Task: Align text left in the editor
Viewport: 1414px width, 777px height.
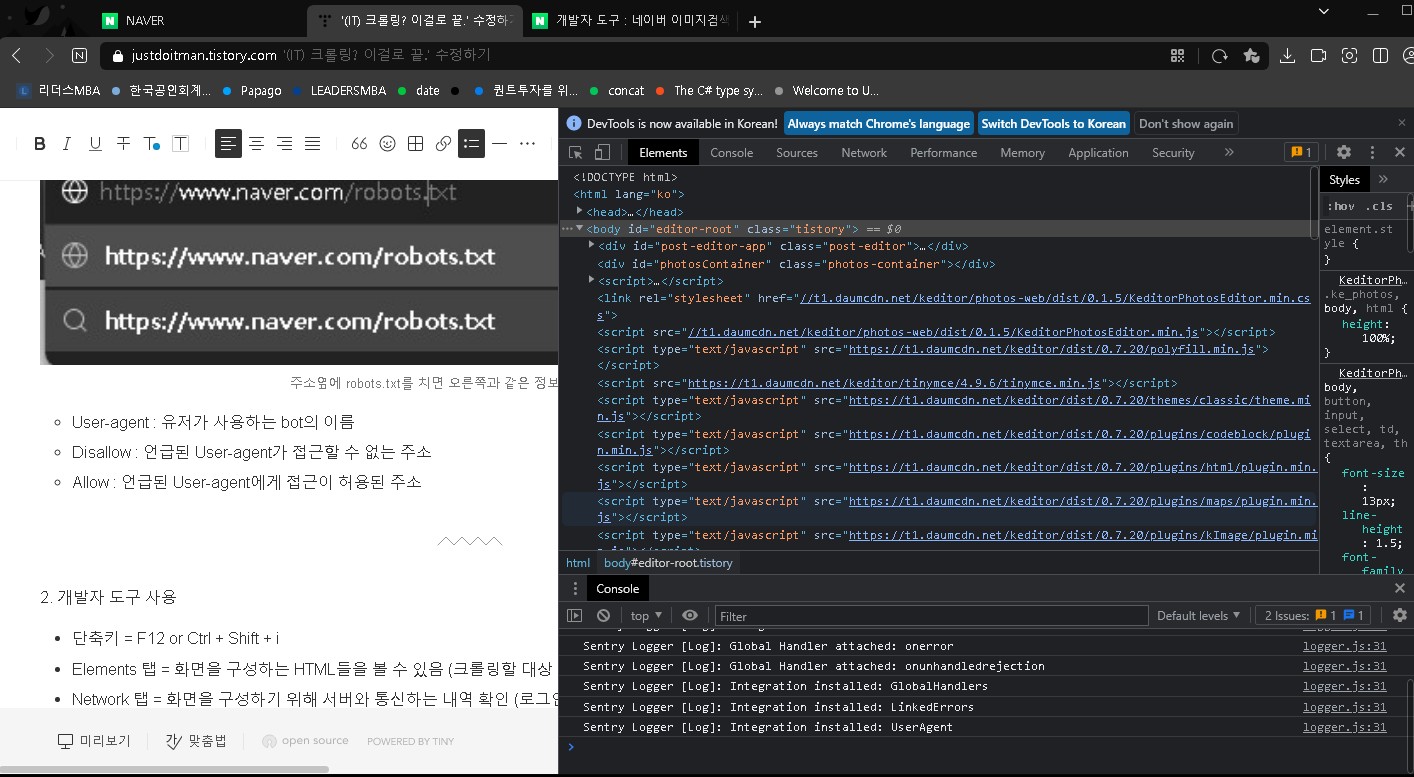Action: [x=229, y=144]
